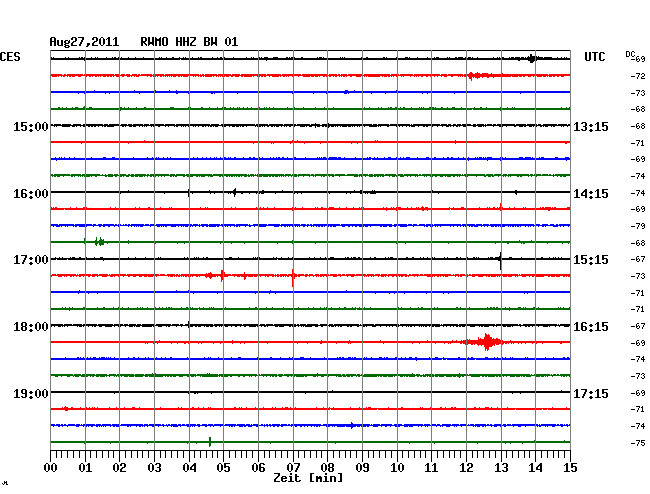Select the 19:00 local time label
The height and width of the screenshot is (494, 650).
[x=31, y=393]
